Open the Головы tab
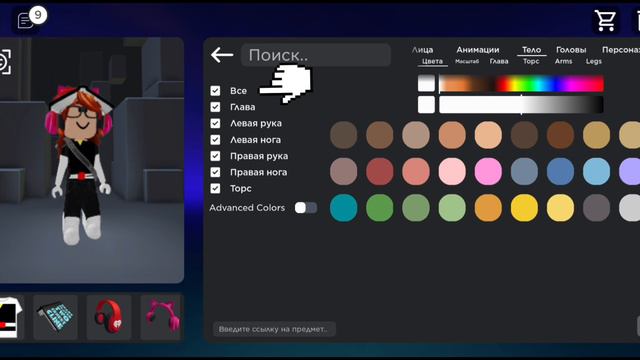The height and width of the screenshot is (360, 640). click(x=571, y=50)
